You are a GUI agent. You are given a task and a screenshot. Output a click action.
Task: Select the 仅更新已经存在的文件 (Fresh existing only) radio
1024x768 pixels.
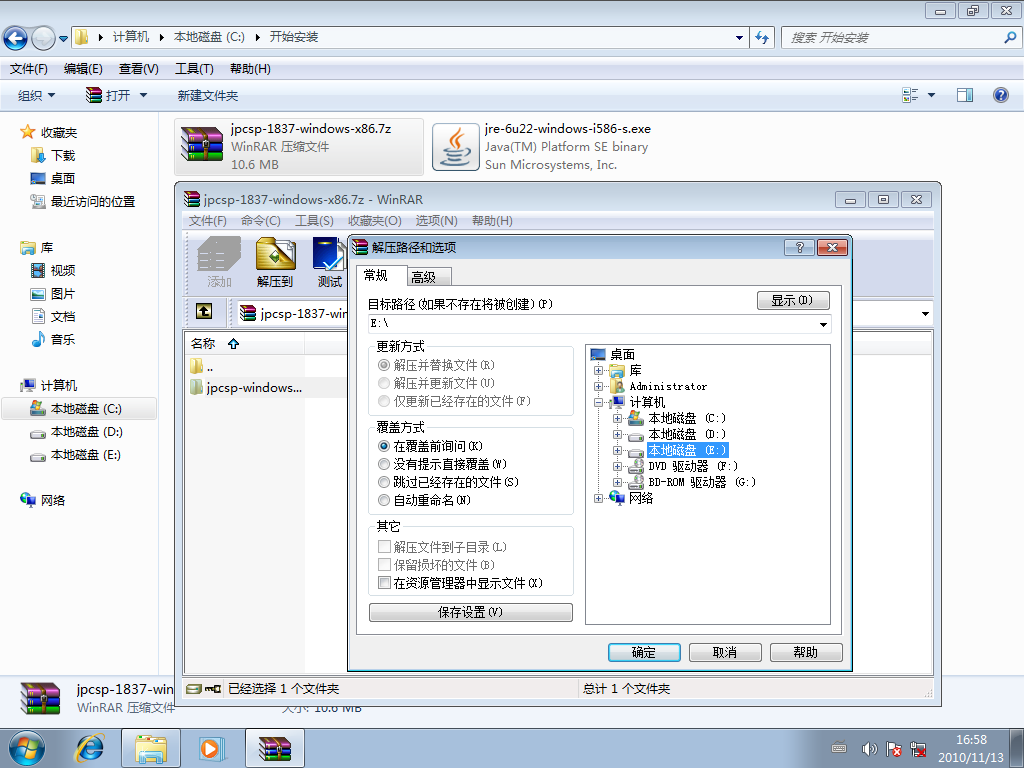384,401
